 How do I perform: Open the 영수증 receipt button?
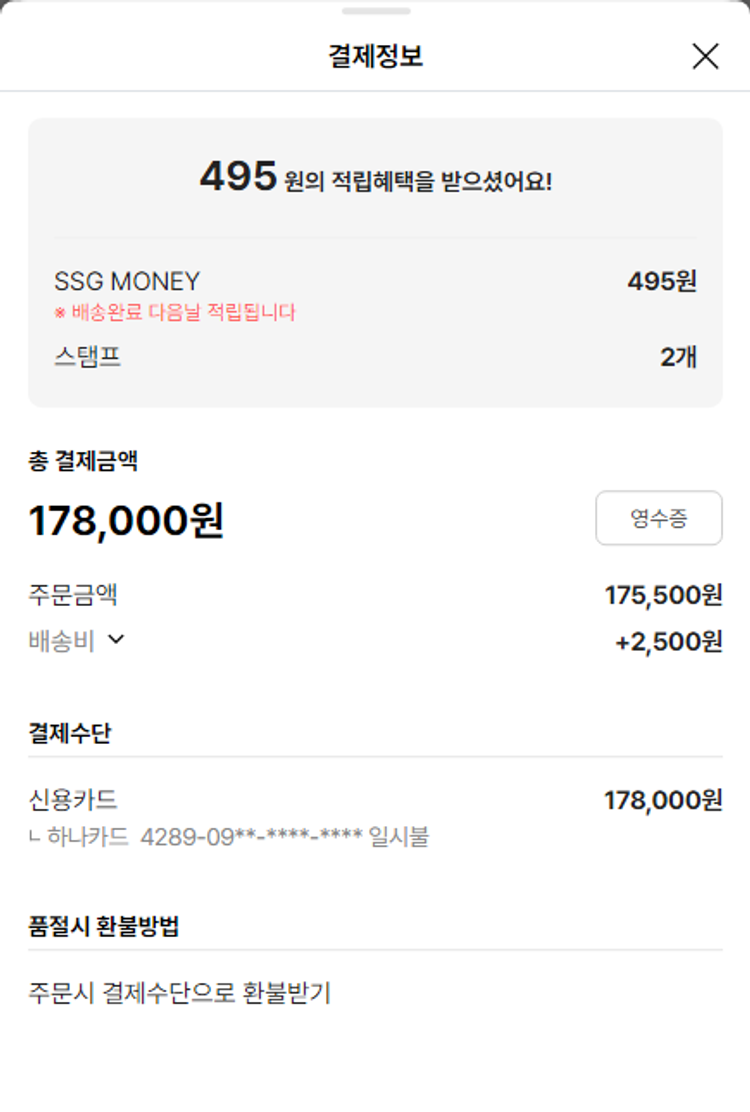tap(658, 518)
